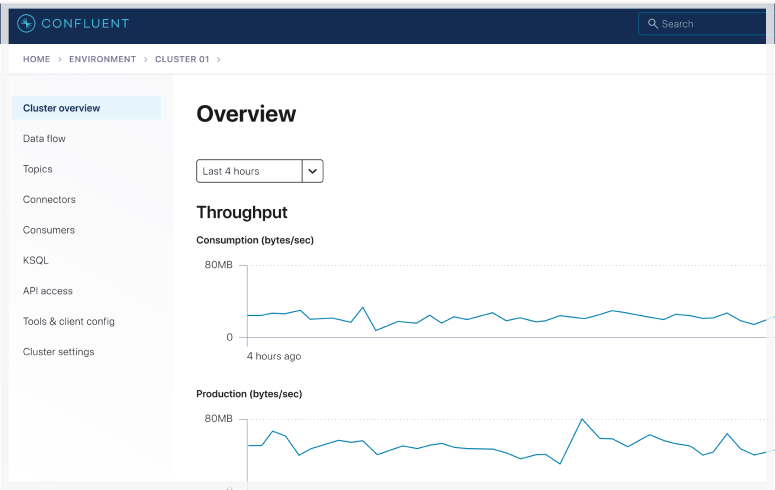Go to the Consumers page
Image resolution: width=775 pixels, height=490 pixels.
pos(48,230)
